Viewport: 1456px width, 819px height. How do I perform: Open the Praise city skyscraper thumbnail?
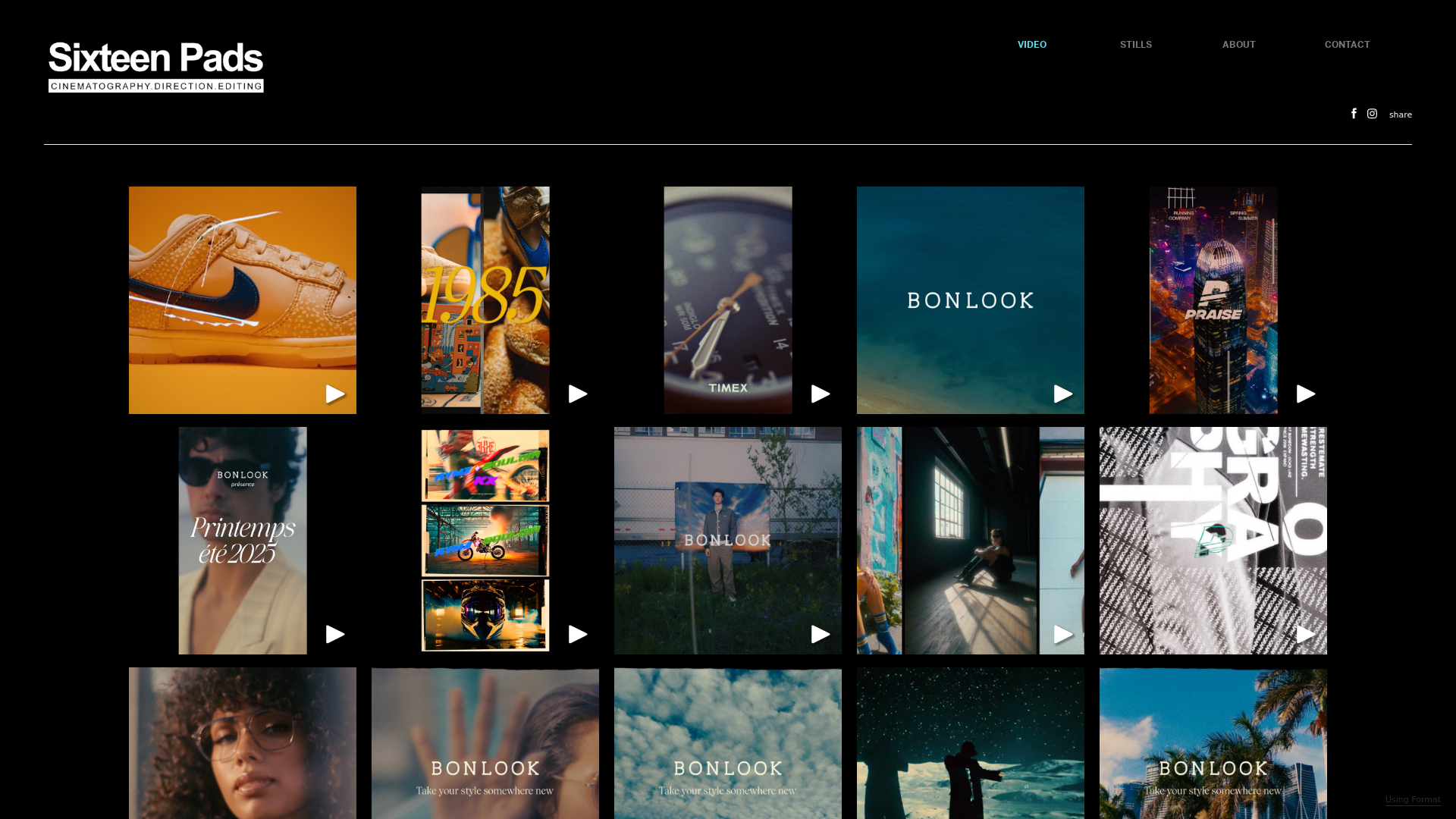click(1213, 300)
